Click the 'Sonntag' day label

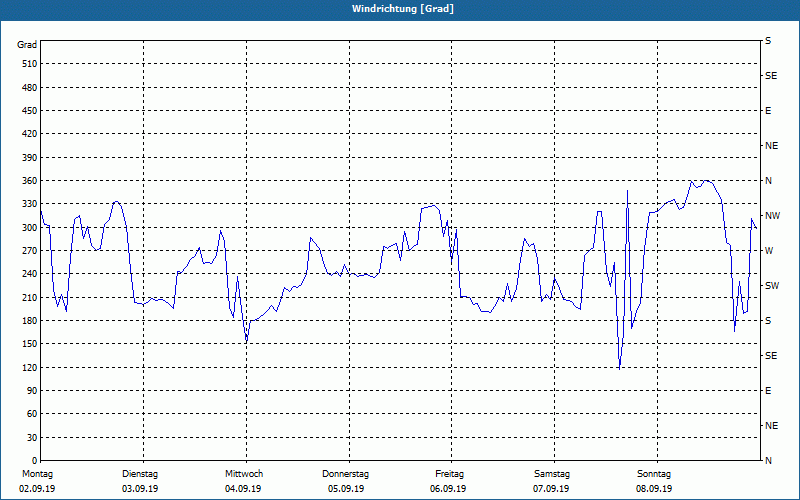[x=654, y=474]
